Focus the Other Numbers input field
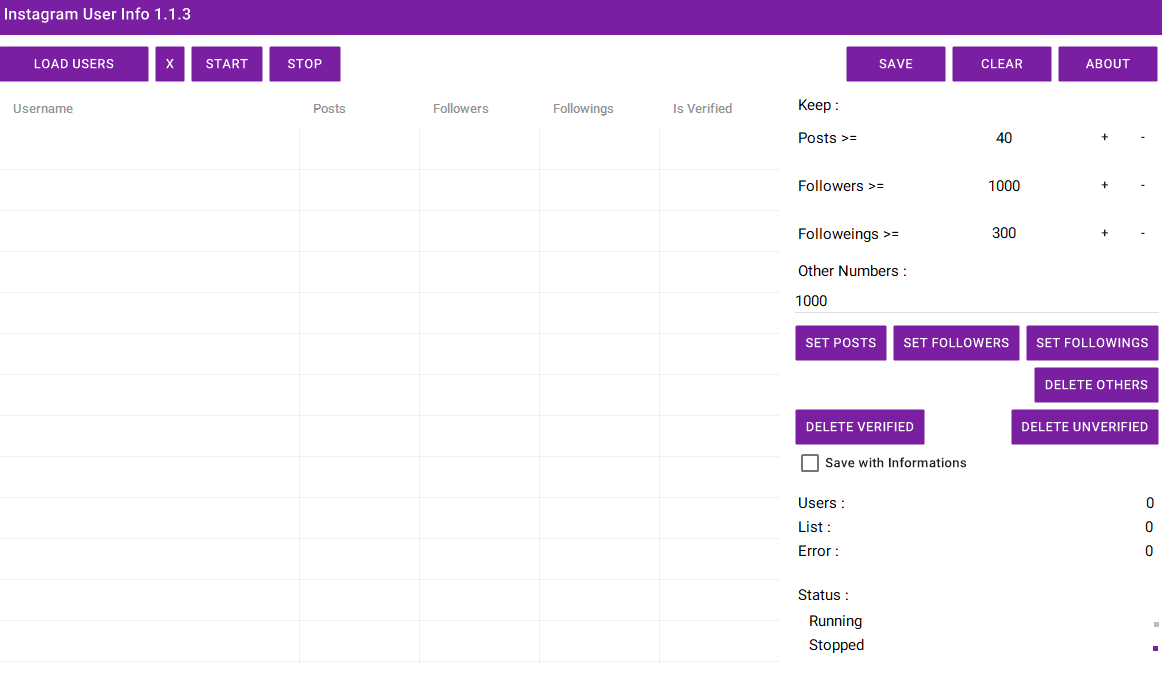 click(x=975, y=301)
